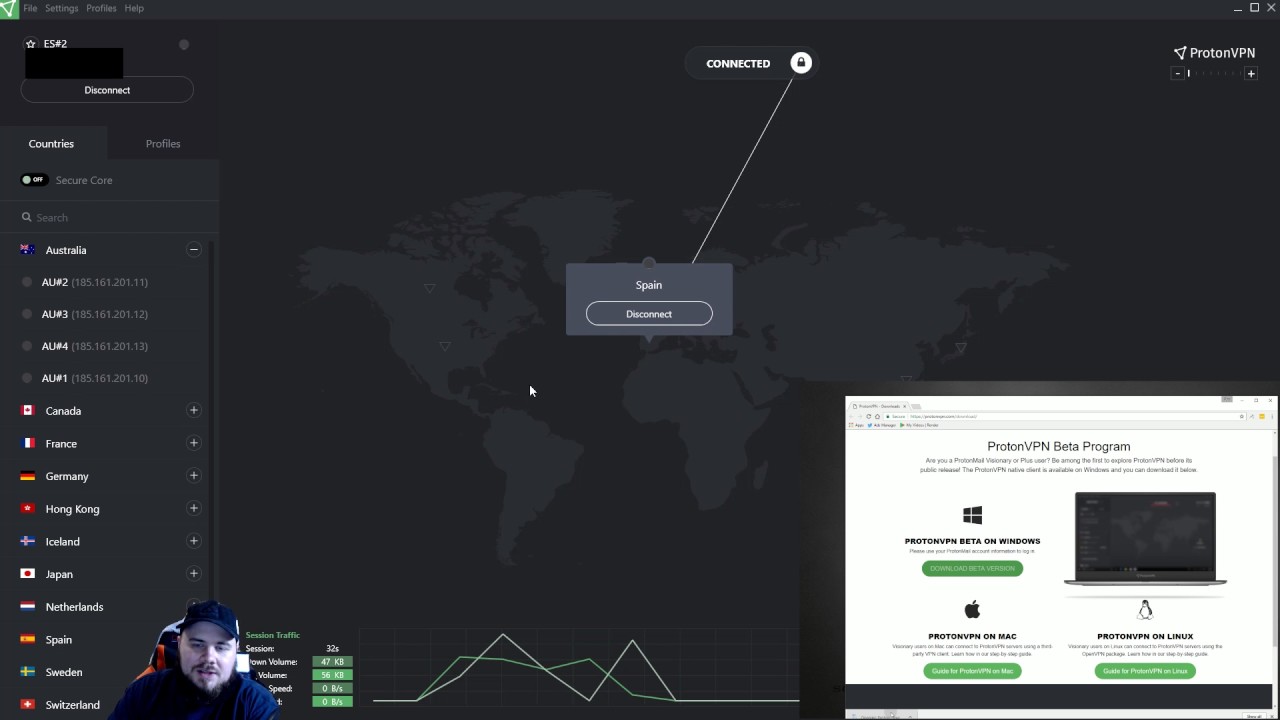Click the laptop preview image on browser page
The height and width of the screenshot is (720, 1280).
click(x=1145, y=539)
